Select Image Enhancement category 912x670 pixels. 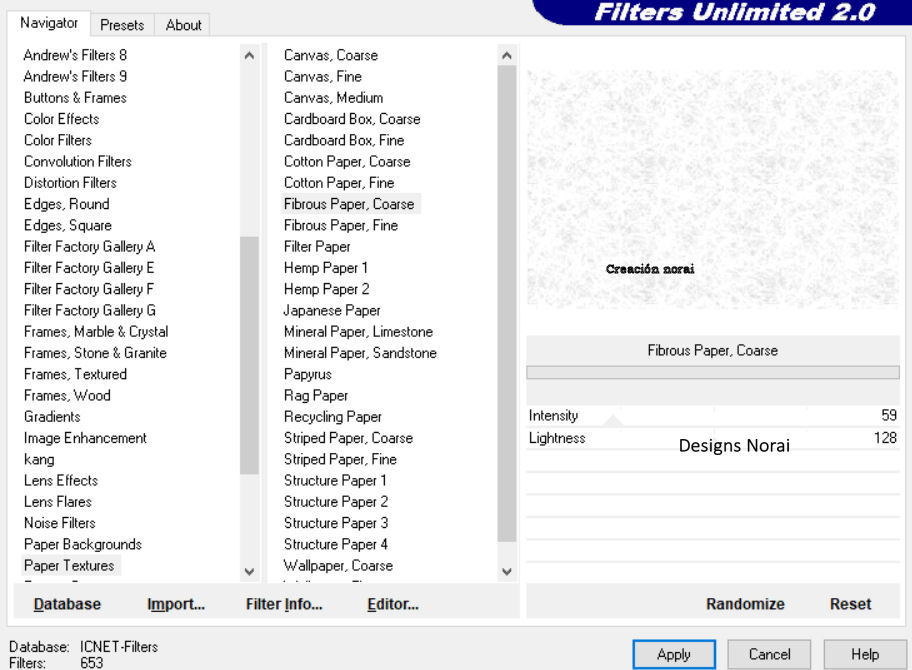pyautogui.click(x=85, y=438)
